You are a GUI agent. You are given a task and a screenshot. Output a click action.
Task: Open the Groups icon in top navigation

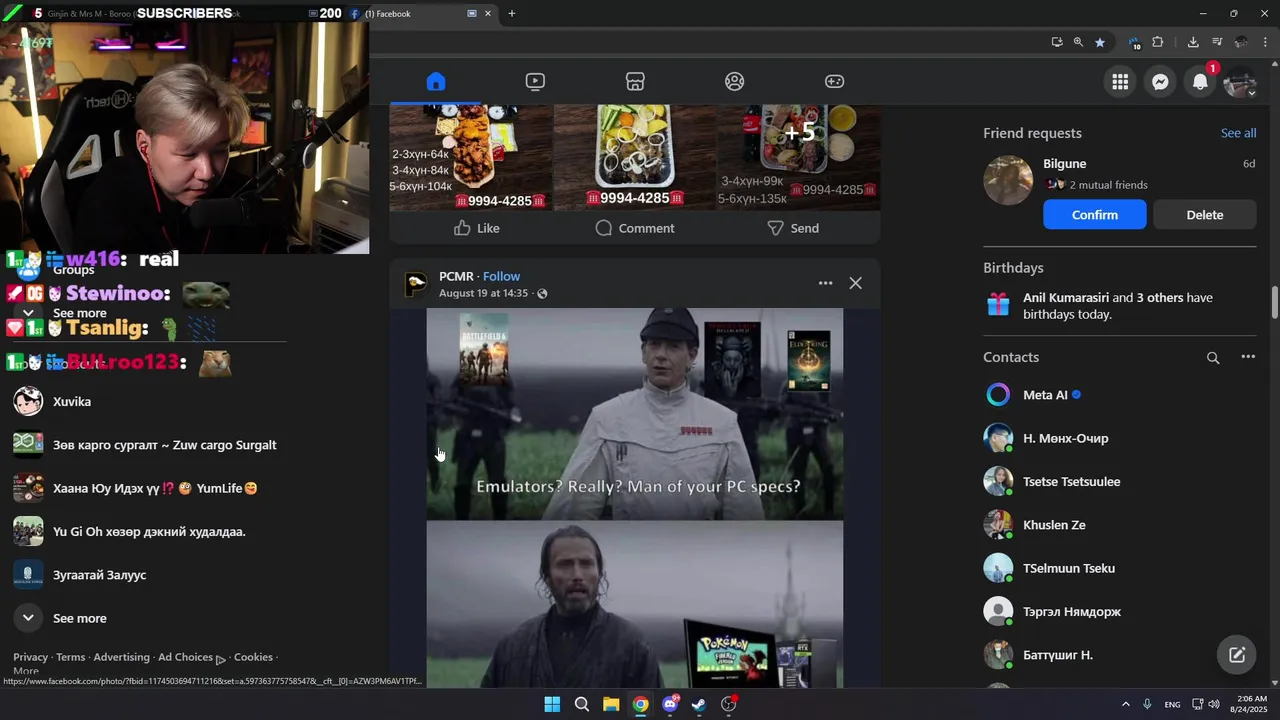(735, 82)
